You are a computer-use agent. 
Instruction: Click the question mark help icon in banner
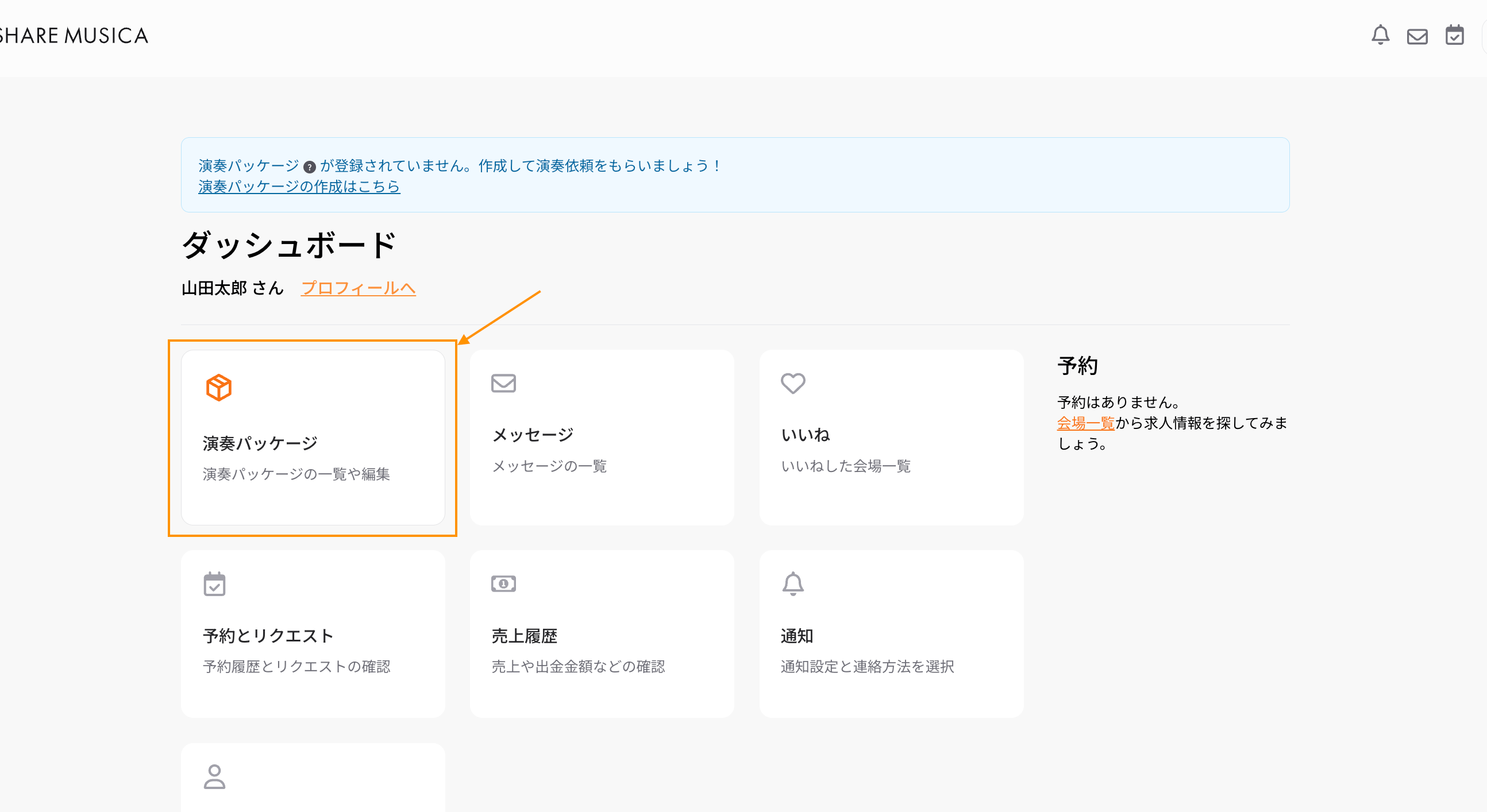click(x=309, y=167)
